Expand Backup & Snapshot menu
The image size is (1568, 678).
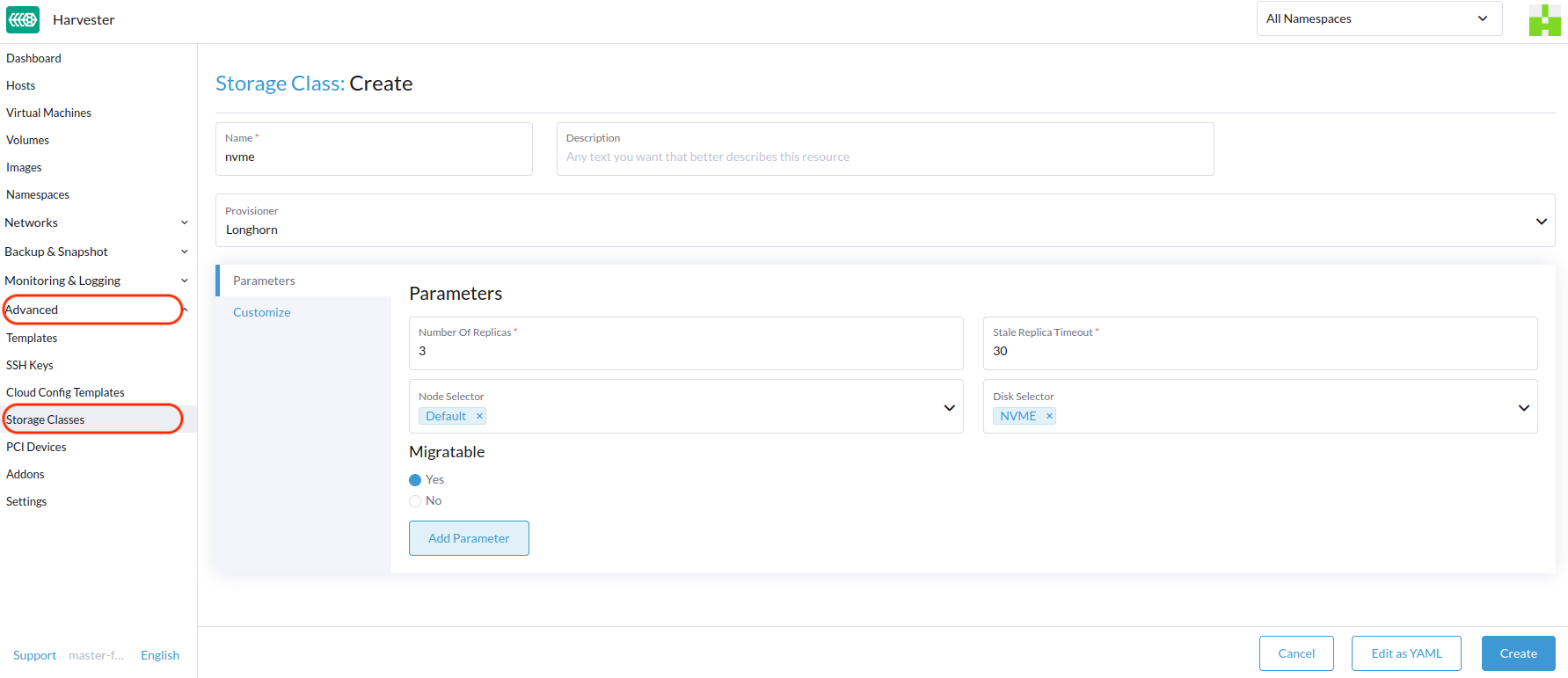click(x=184, y=252)
